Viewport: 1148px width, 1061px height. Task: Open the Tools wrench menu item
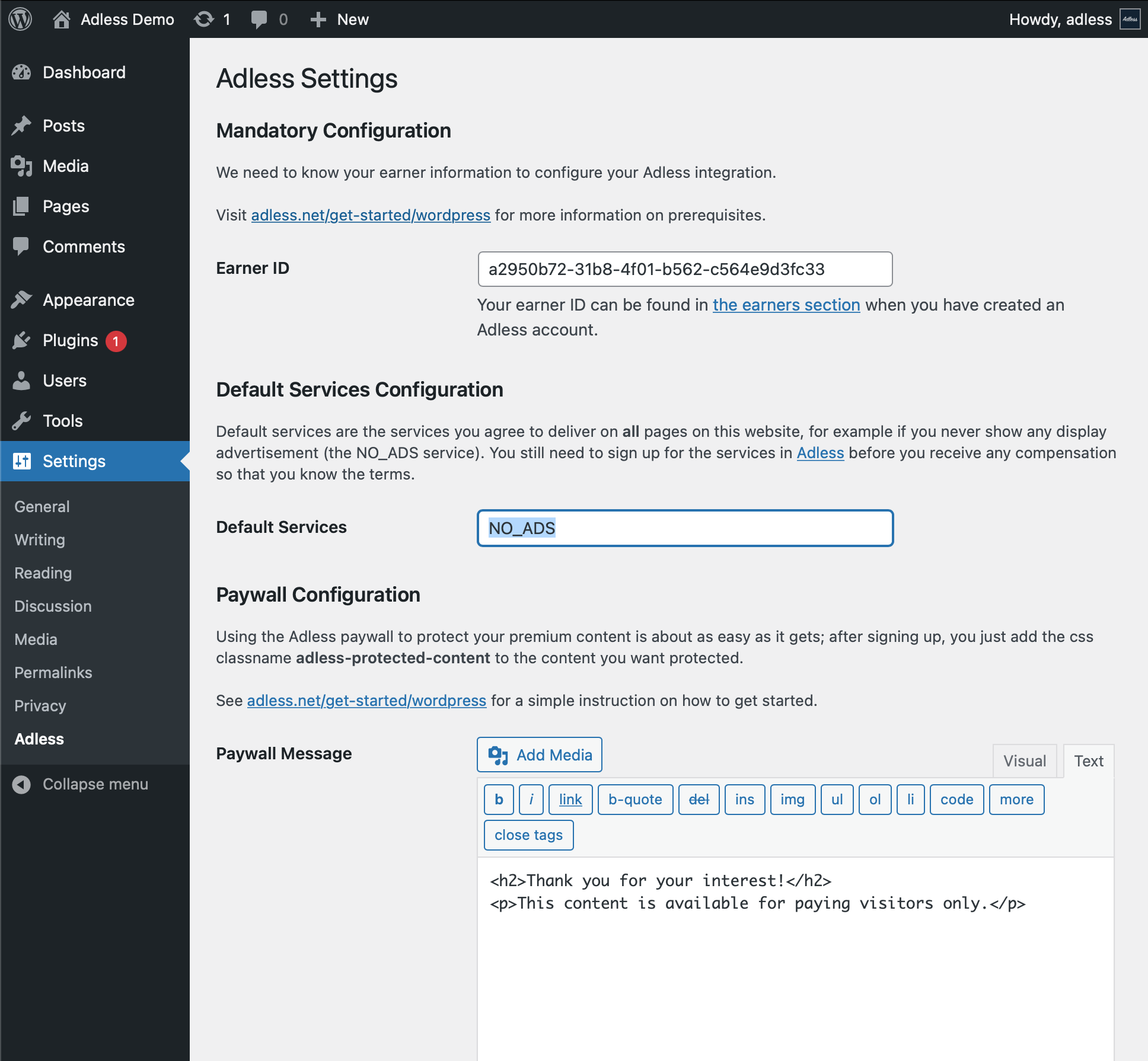[62, 421]
